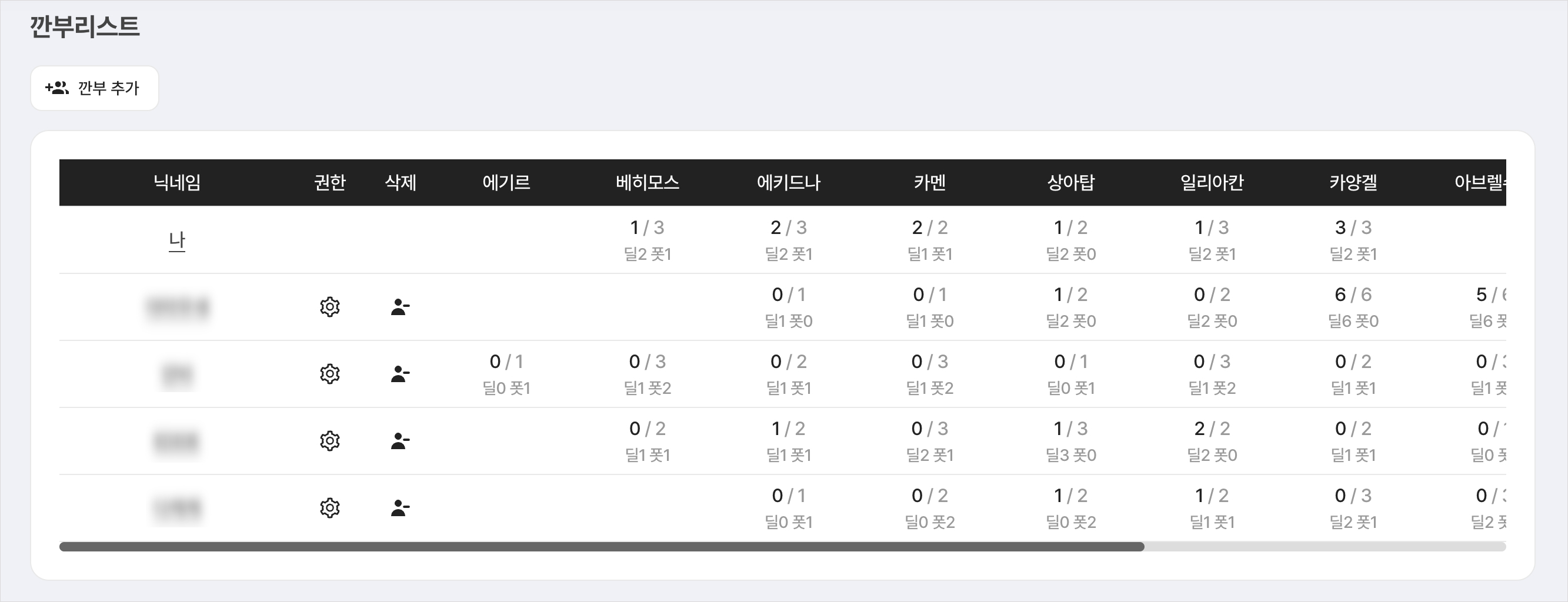Select the 일리아칸 column header
The image size is (1568, 602).
pyautogui.click(x=1212, y=182)
